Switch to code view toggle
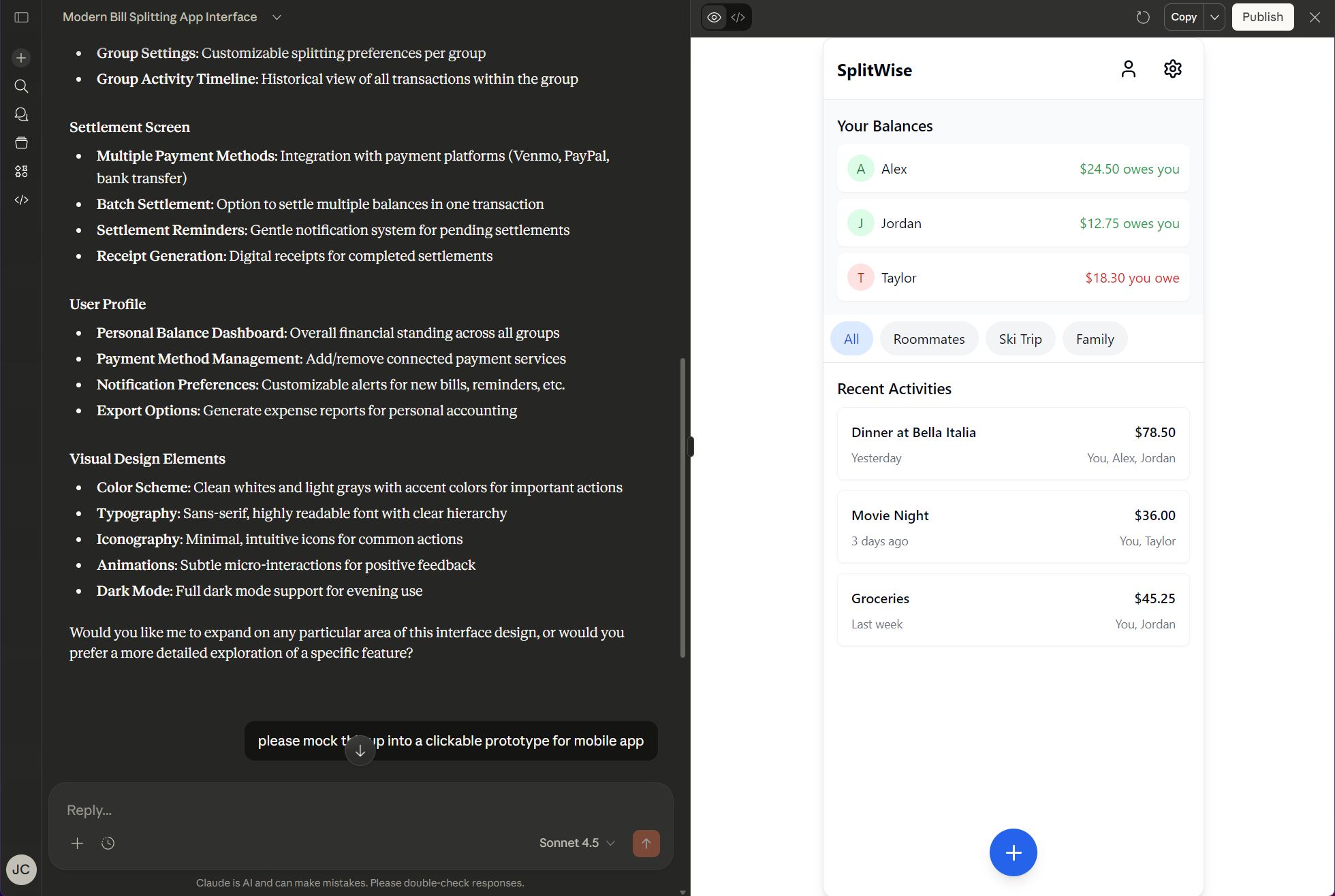 pos(738,17)
